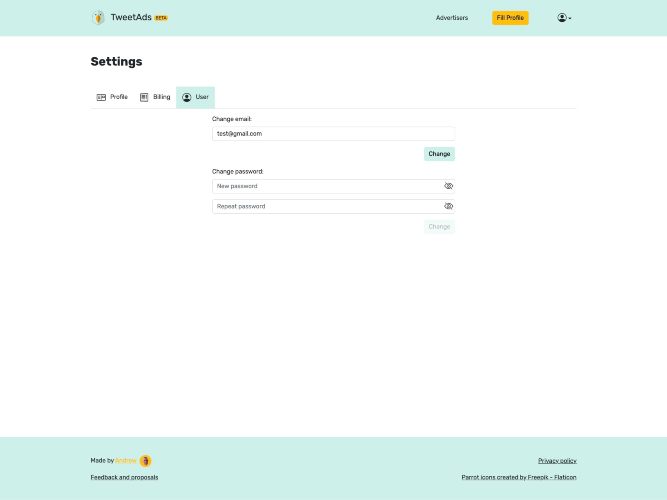Open Parrot icons Freepik Flaticon credit link
The height and width of the screenshot is (500, 667).
(519, 477)
